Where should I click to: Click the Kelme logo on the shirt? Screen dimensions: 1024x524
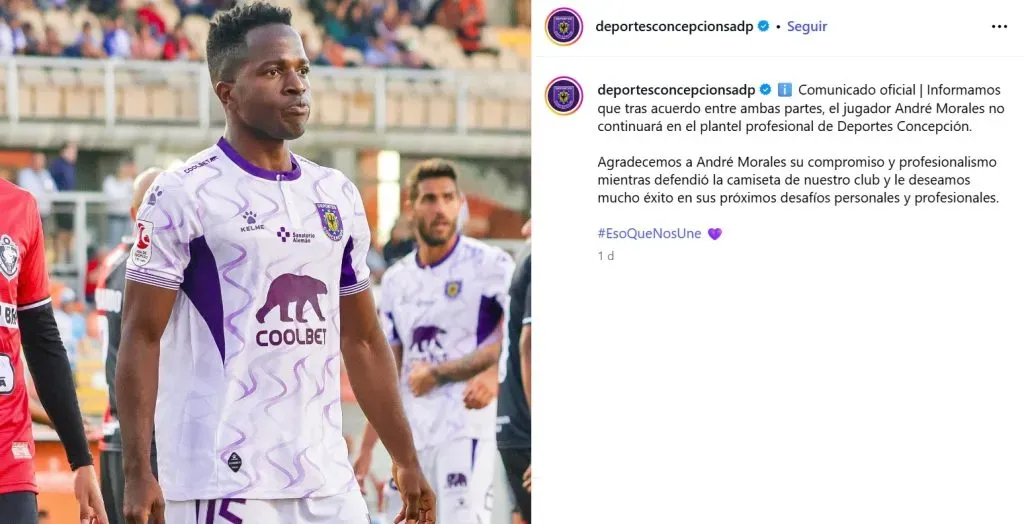[x=252, y=221]
